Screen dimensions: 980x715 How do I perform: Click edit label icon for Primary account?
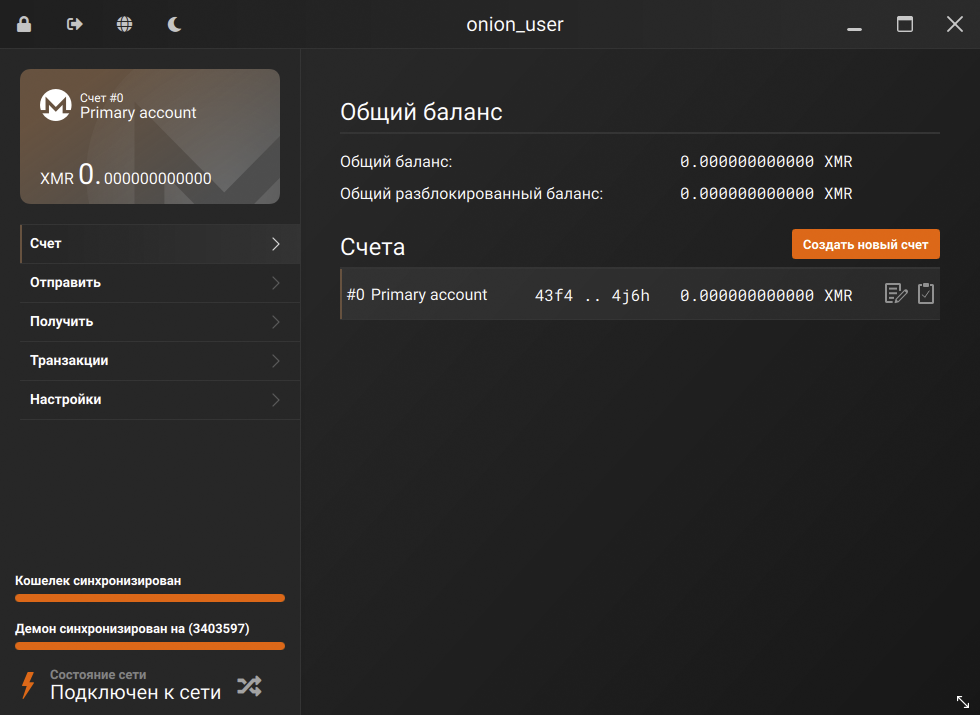tap(896, 294)
